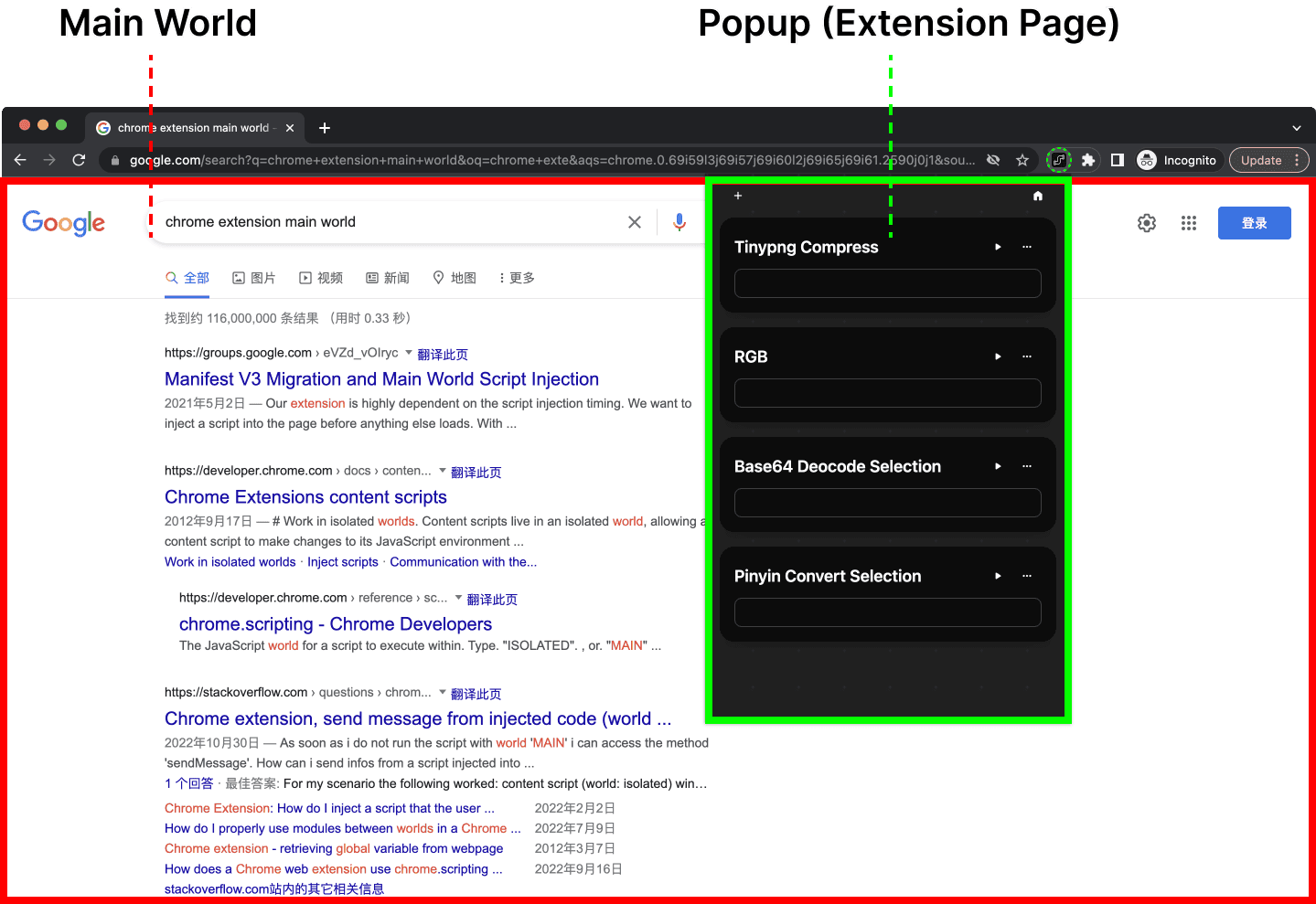Click the input field under Pinyin Convert Selection
The image size is (1316, 904).
point(888,612)
